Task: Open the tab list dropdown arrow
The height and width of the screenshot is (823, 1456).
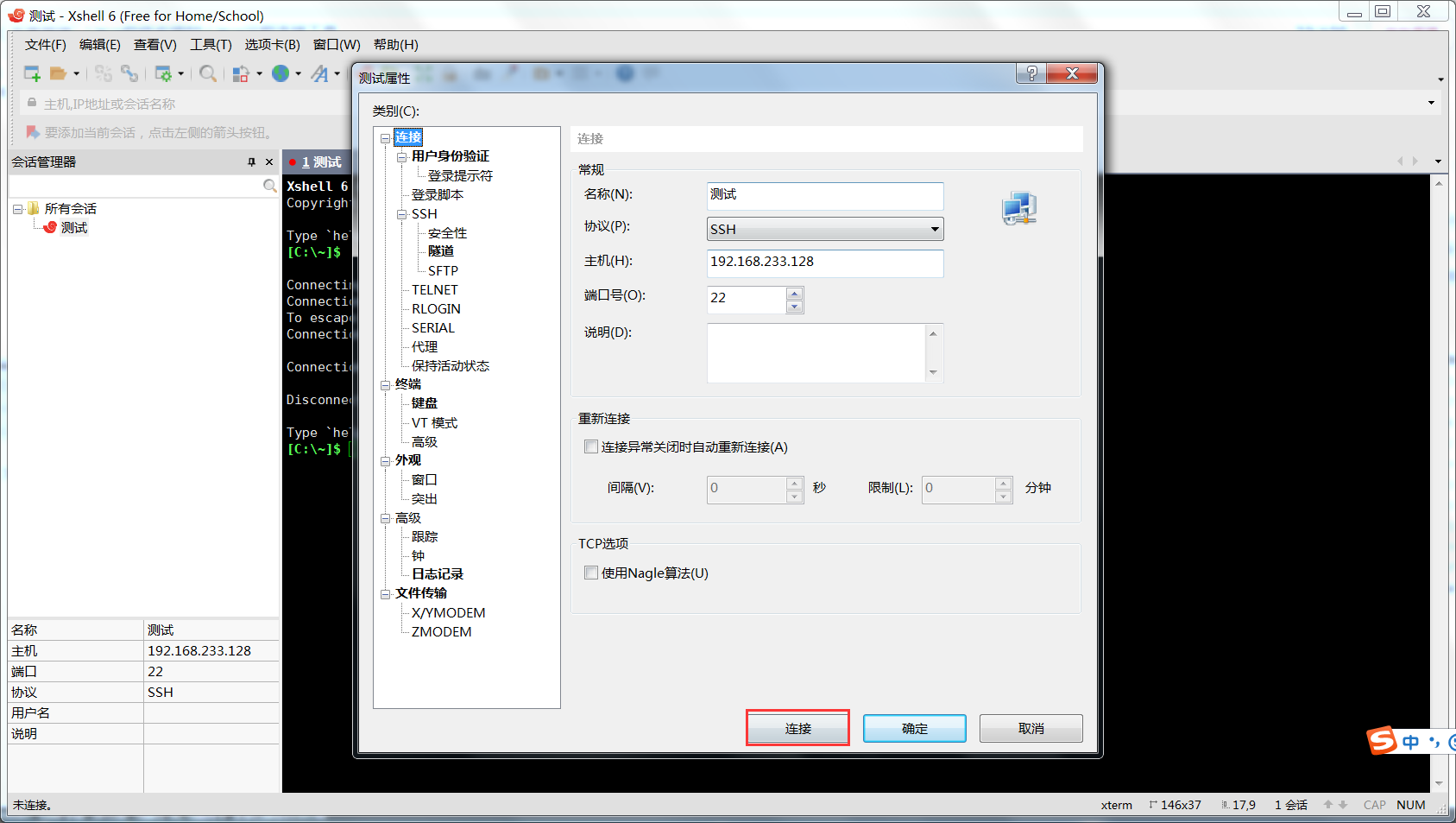Action: click(x=1438, y=161)
